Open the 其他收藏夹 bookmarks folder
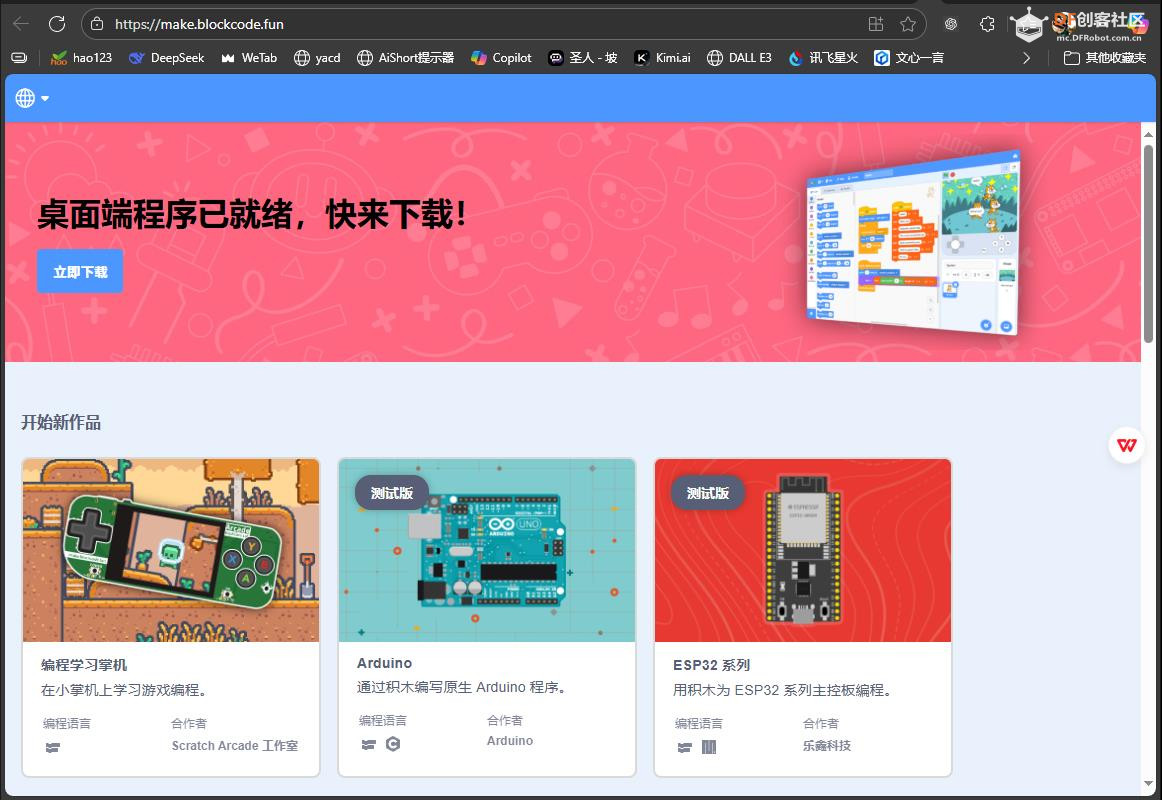This screenshot has height=800, width=1162. point(1105,58)
